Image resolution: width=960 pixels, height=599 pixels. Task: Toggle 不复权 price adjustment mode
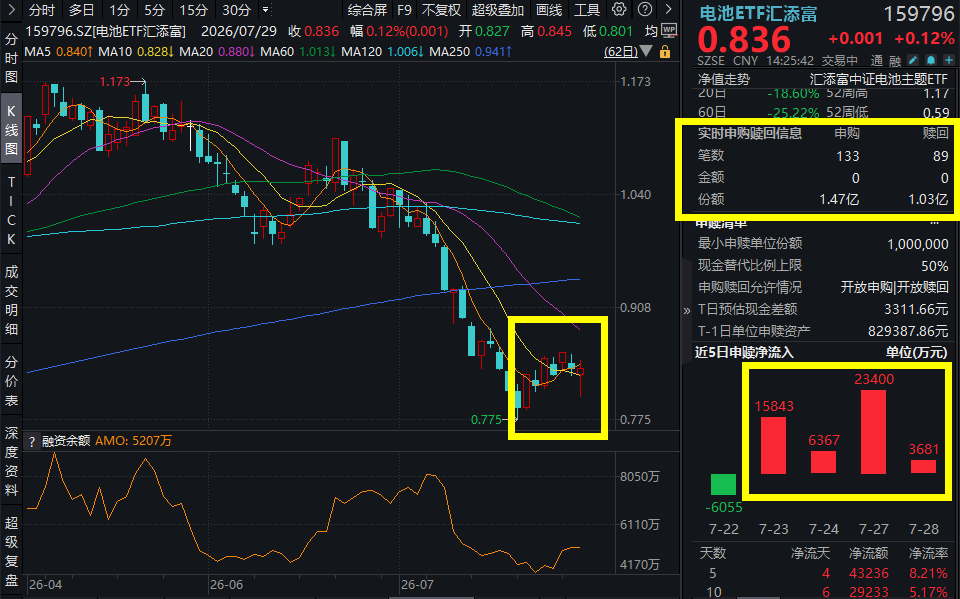pos(441,10)
